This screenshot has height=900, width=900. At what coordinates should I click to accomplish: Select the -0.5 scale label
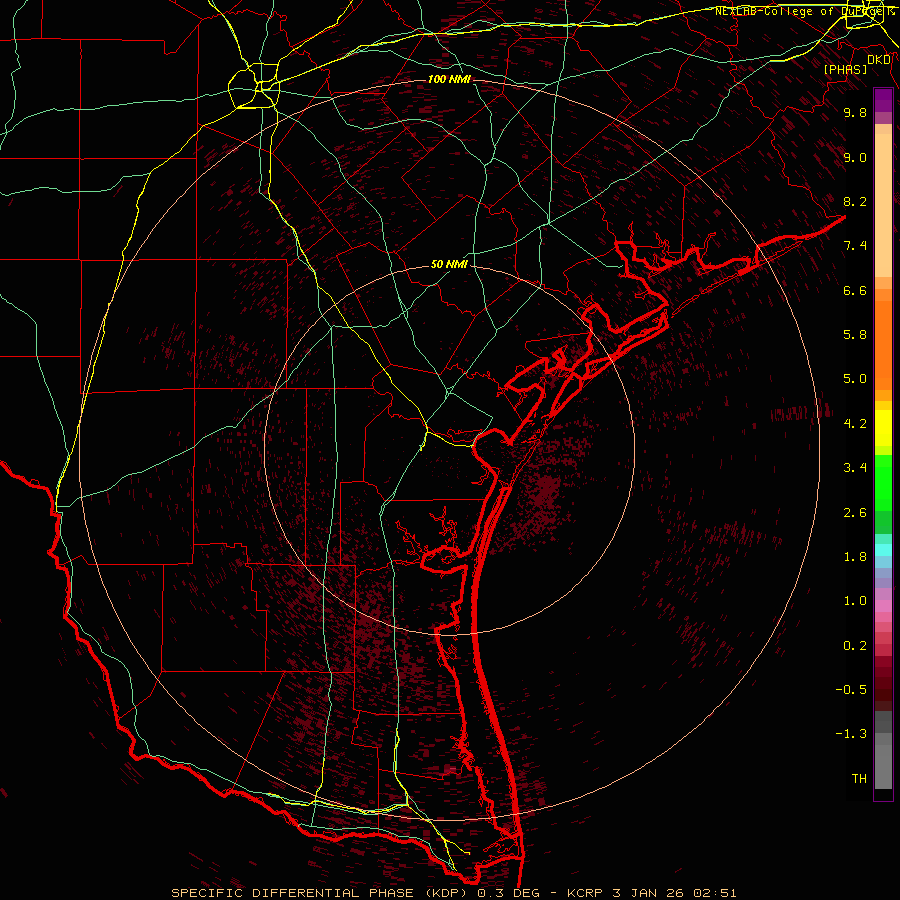coord(851,690)
